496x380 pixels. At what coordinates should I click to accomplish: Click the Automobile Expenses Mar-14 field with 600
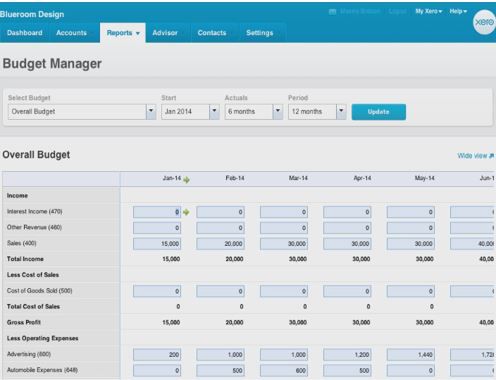pyautogui.click(x=284, y=371)
